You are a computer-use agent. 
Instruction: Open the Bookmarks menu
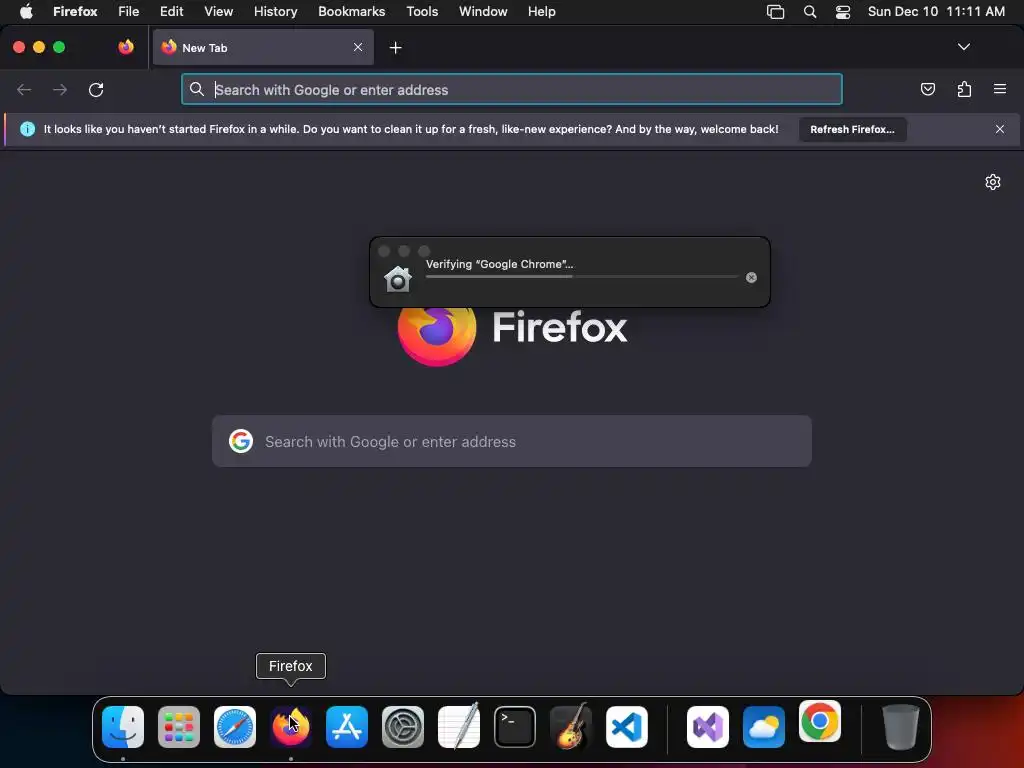click(x=351, y=11)
